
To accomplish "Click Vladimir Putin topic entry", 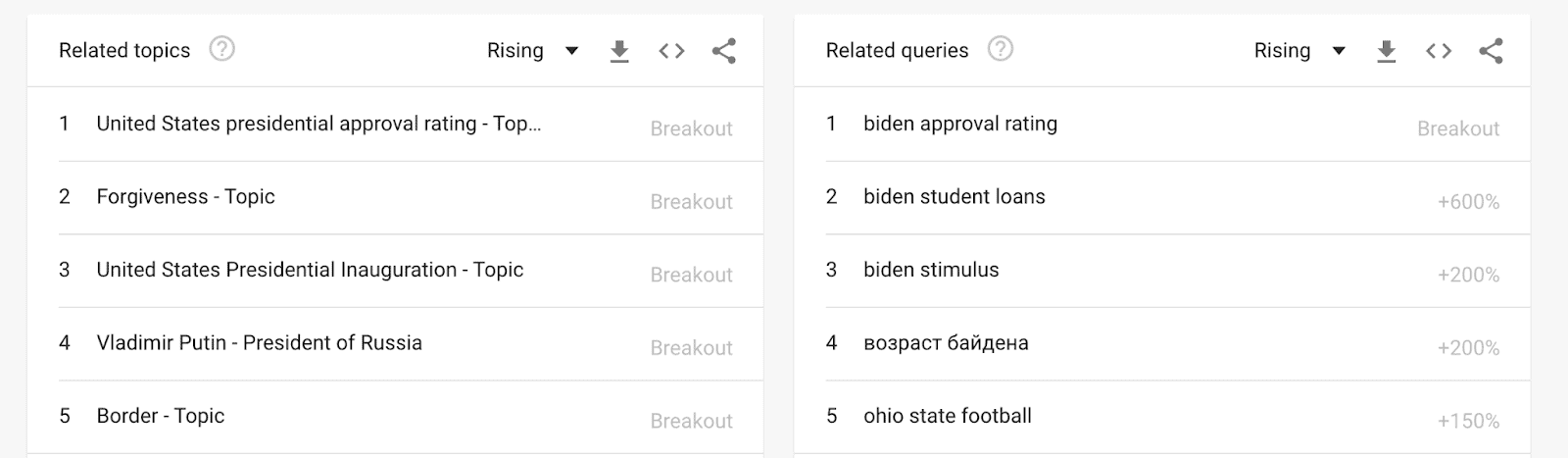I will (259, 343).
